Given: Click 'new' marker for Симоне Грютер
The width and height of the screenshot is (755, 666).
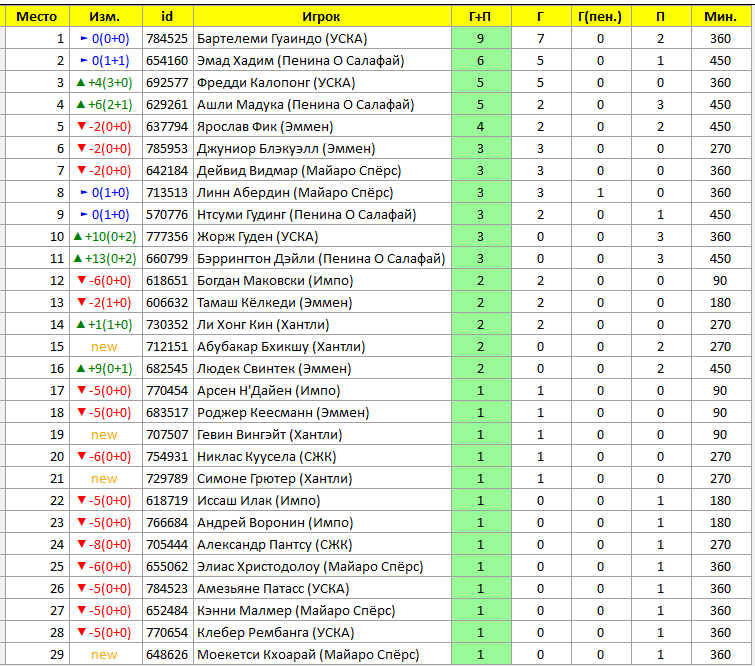Looking at the screenshot, I should pyautogui.click(x=104, y=479).
